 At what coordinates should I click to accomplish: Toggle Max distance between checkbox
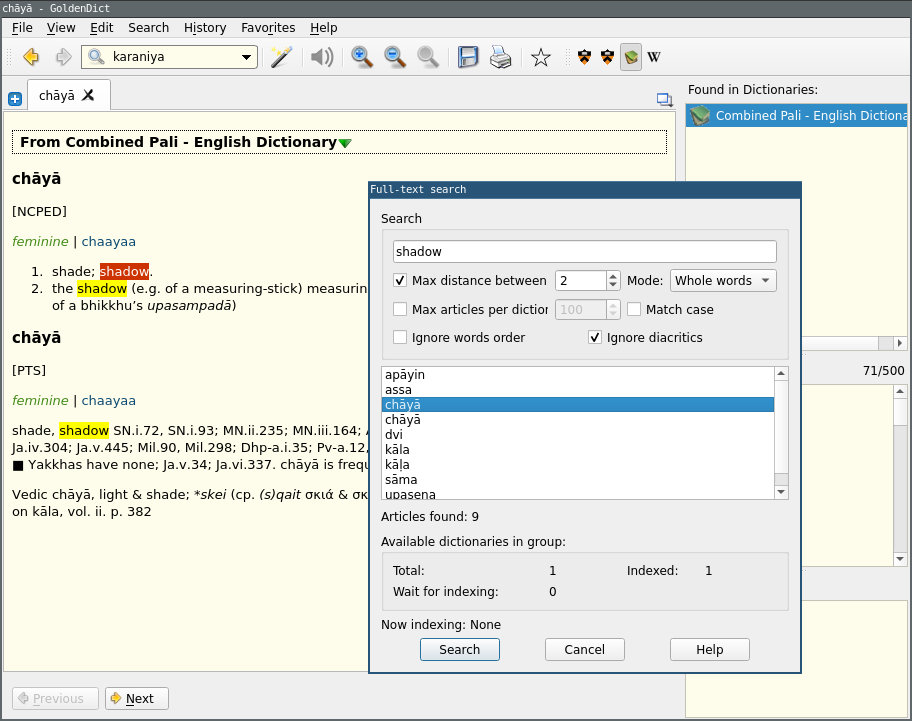pyautogui.click(x=400, y=280)
